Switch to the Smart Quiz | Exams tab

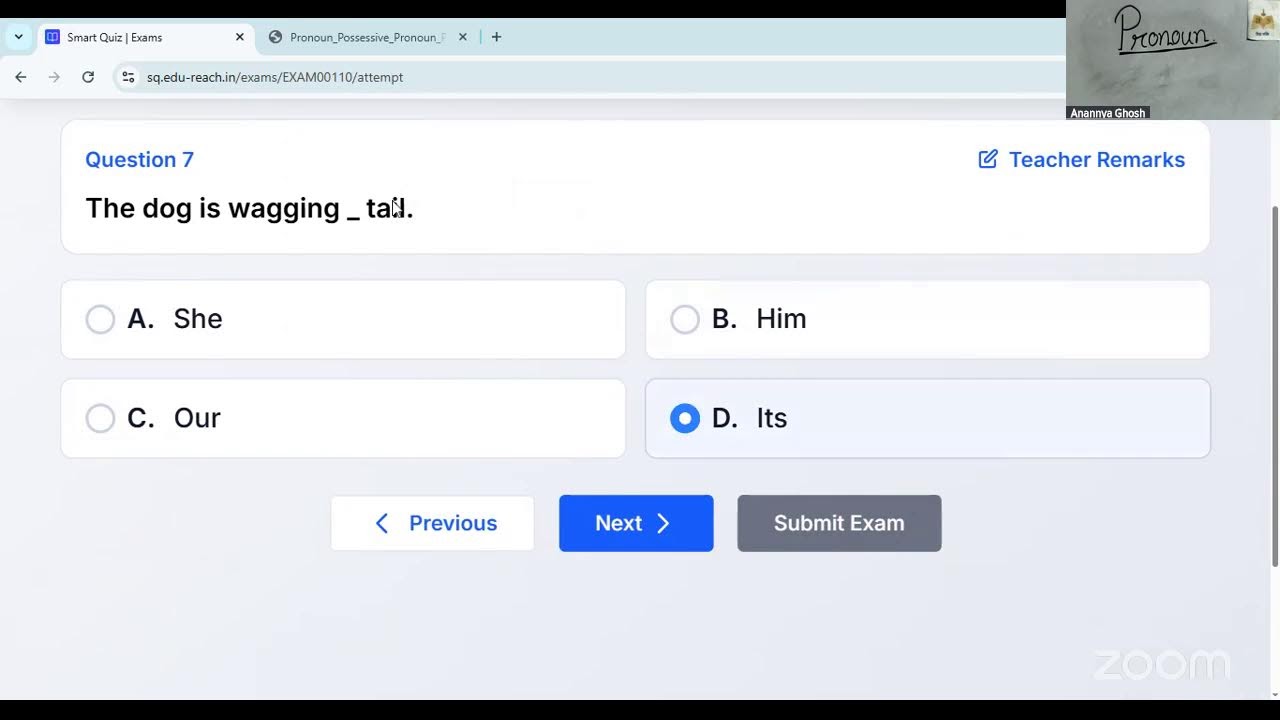(146, 37)
